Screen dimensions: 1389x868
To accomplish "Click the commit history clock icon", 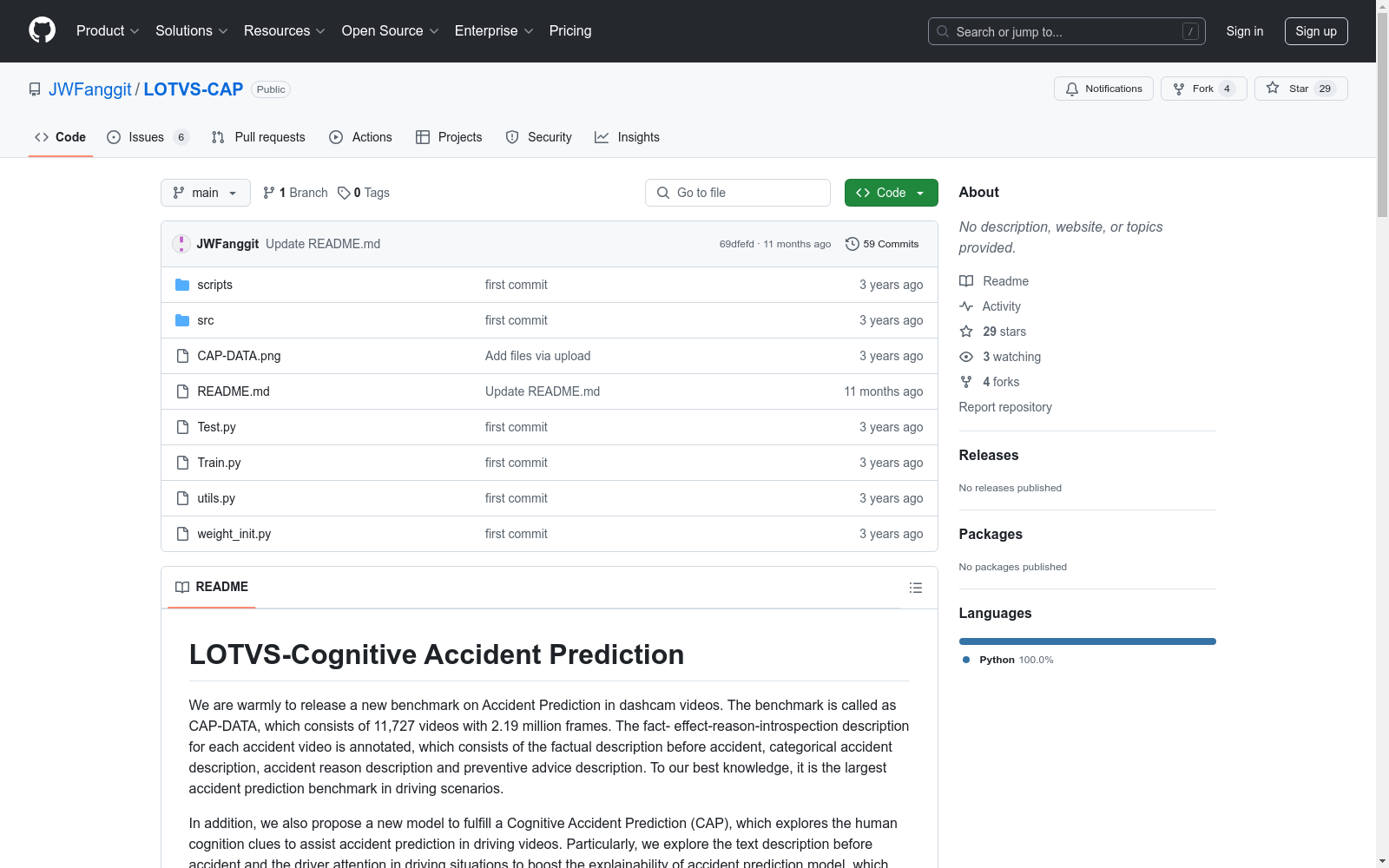I will tap(852, 244).
